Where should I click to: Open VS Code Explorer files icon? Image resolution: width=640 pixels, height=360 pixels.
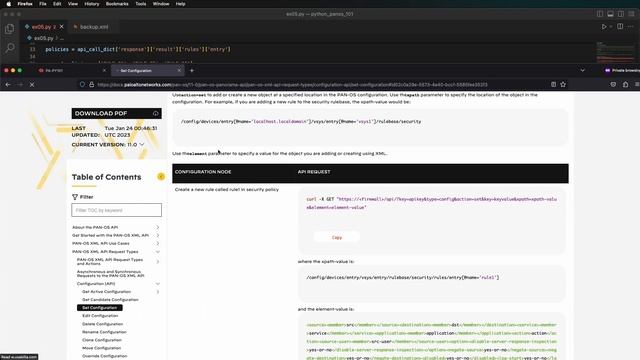click(x=9, y=29)
